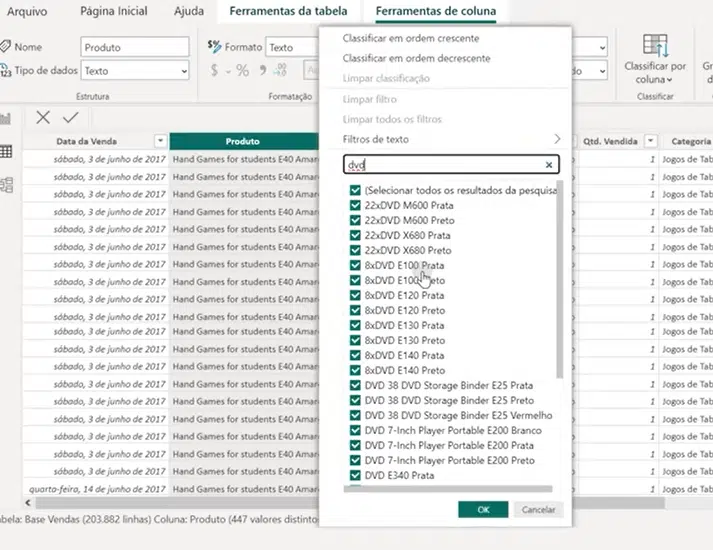Viewport: 713px width, 550px height.
Task: Open lower right ribbon dropdown
Action: pos(602,71)
